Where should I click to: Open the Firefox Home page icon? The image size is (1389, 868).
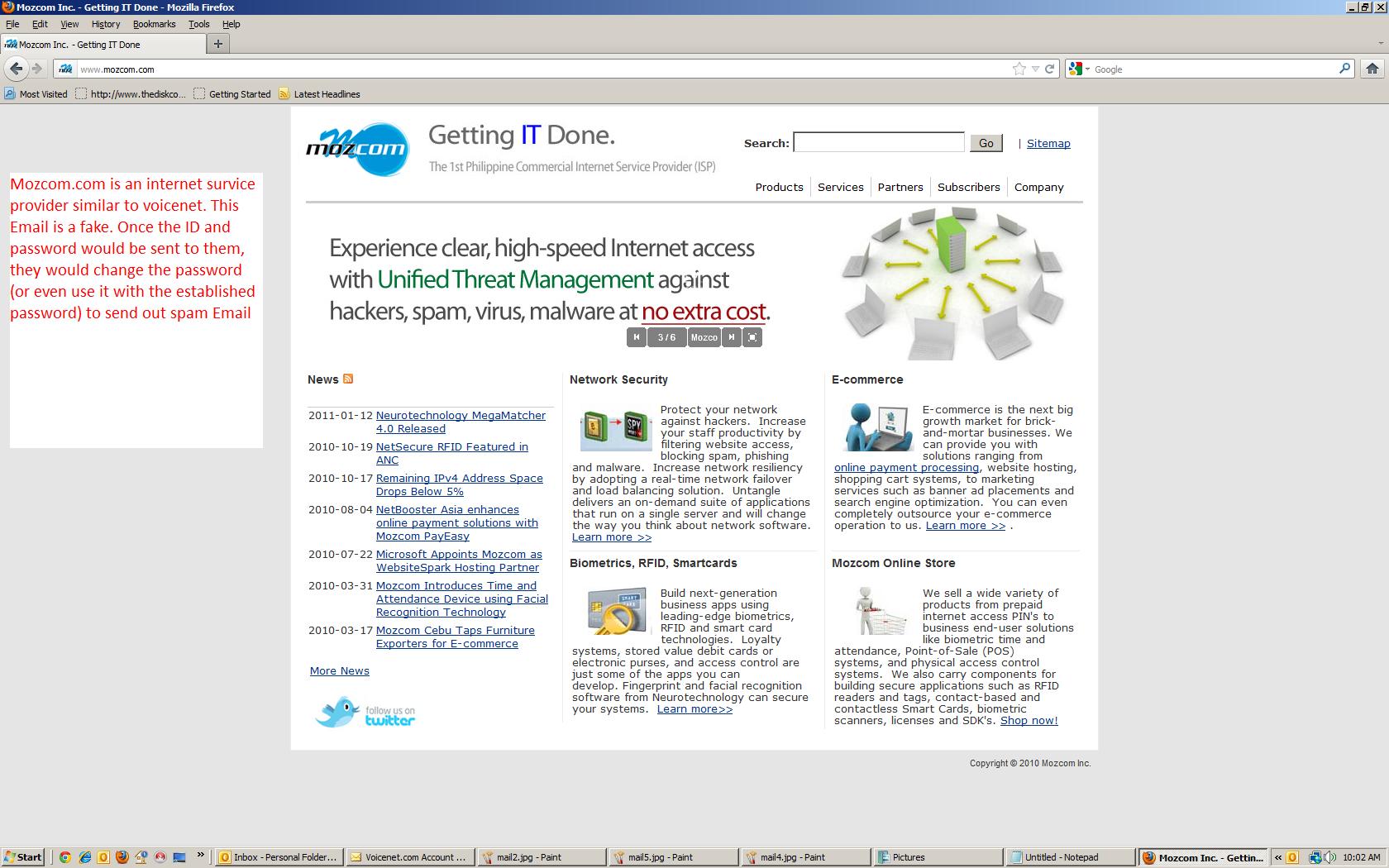[x=1372, y=69]
